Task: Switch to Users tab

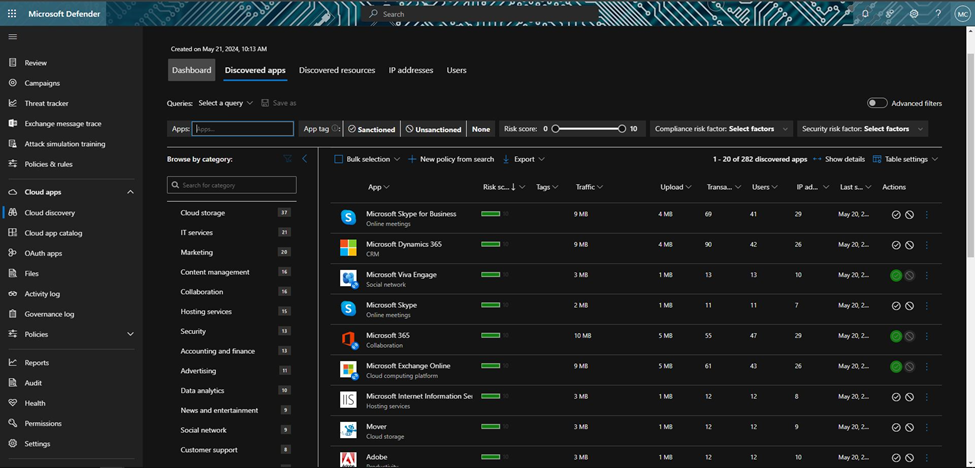Action: click(x=456, y=70)
